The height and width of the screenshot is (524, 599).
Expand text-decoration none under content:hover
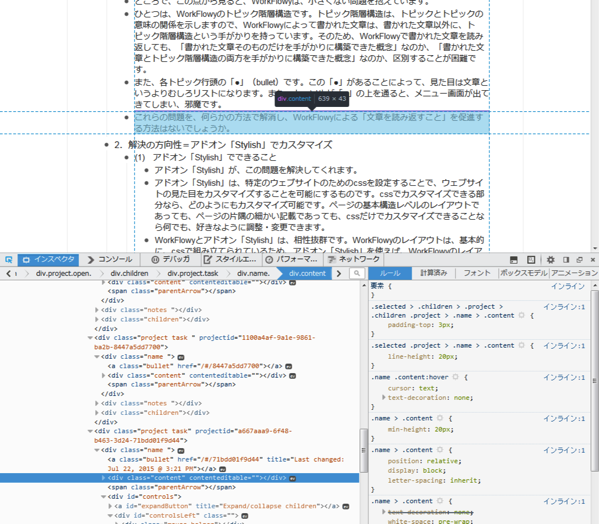384,398
